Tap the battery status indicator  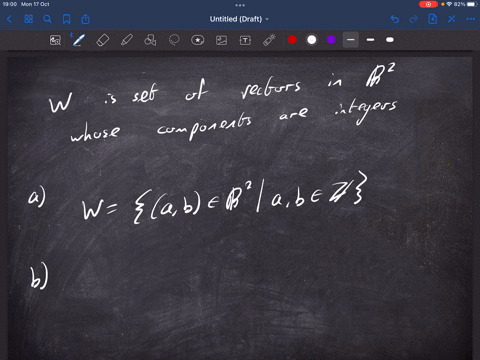coord(472,4)
